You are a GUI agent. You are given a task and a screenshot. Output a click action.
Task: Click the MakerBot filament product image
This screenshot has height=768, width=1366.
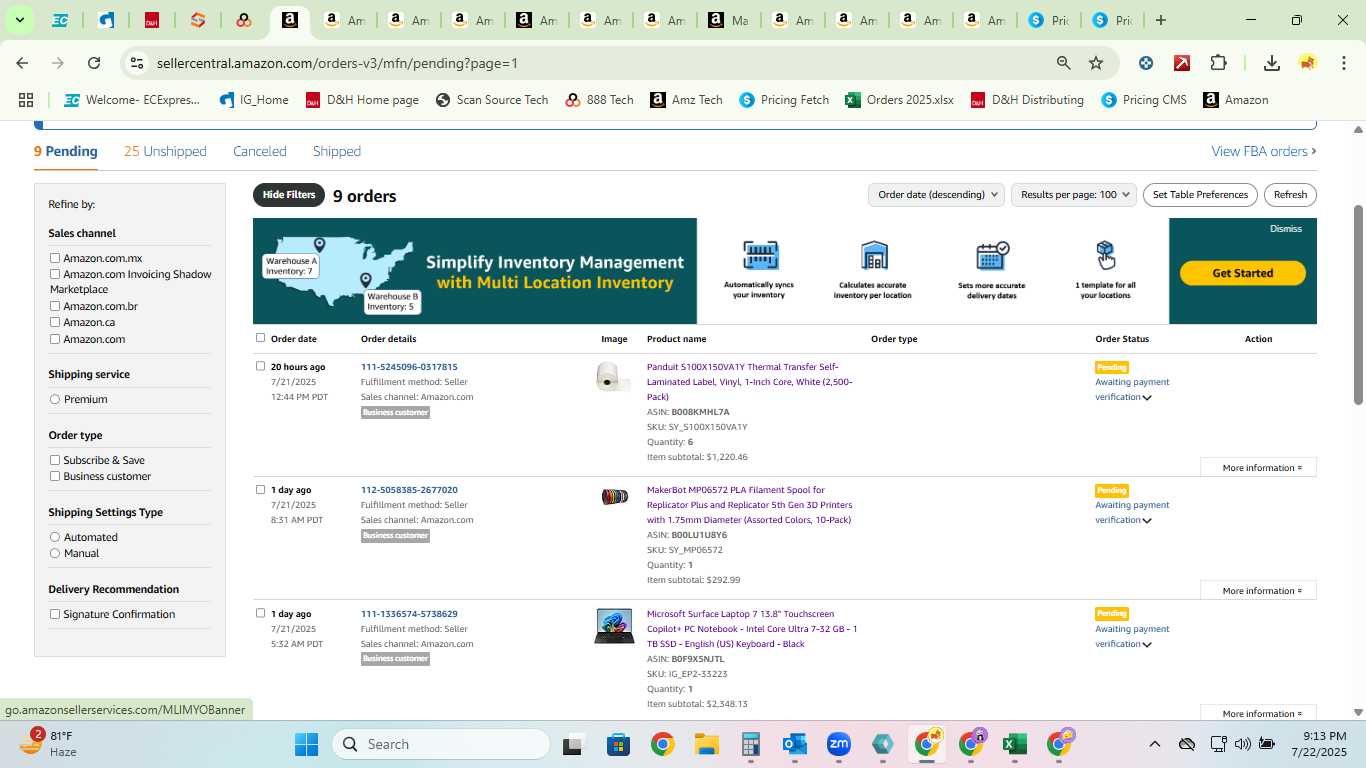pyautogui.click(x=614, y=497)
